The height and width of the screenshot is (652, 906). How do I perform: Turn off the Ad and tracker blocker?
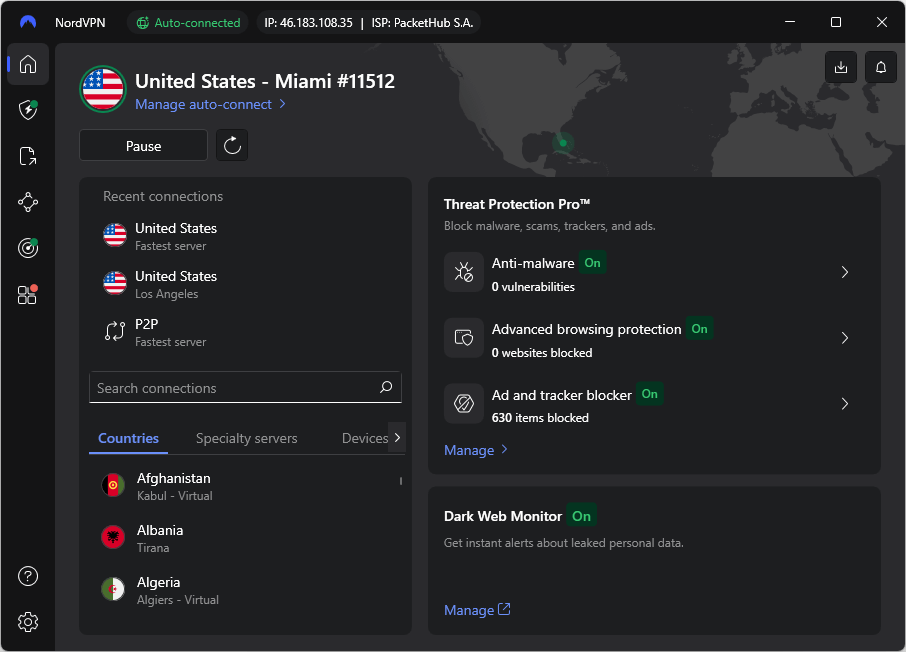[649, 394]
